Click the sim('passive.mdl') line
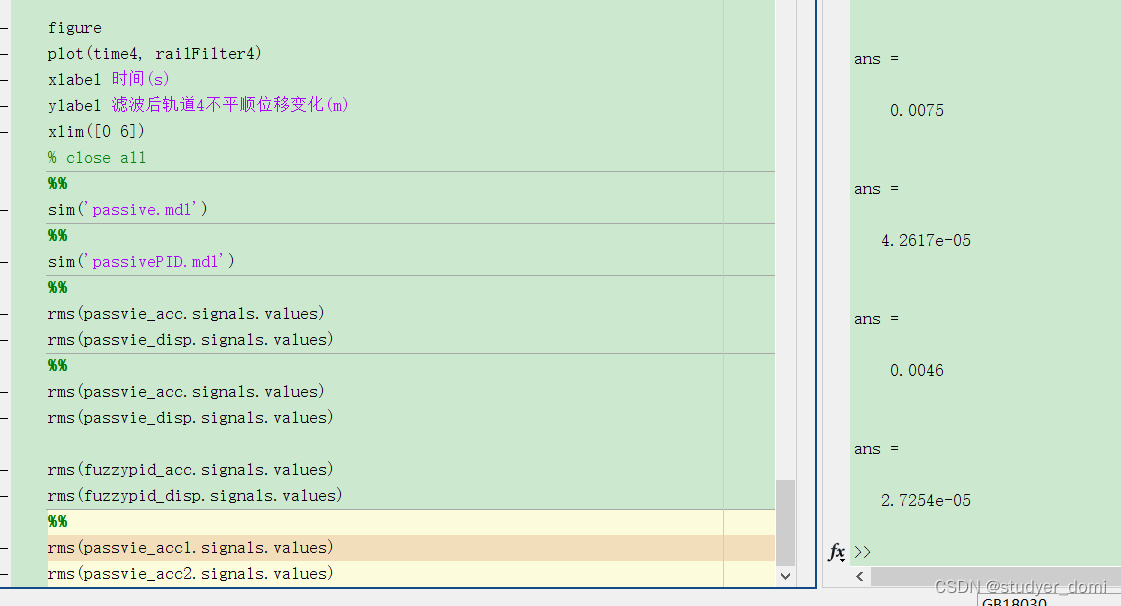 pyautogui.click(x=127, y=209)
